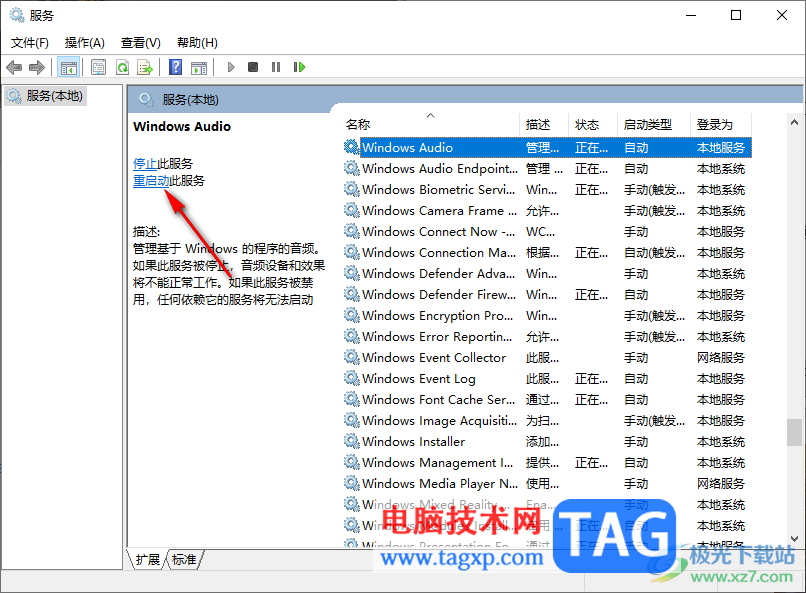This screenshot has width=806, height=593.
Task: Click gear icon of Windows Audio row
Action: pyautogui.click(x=352, y=147)
